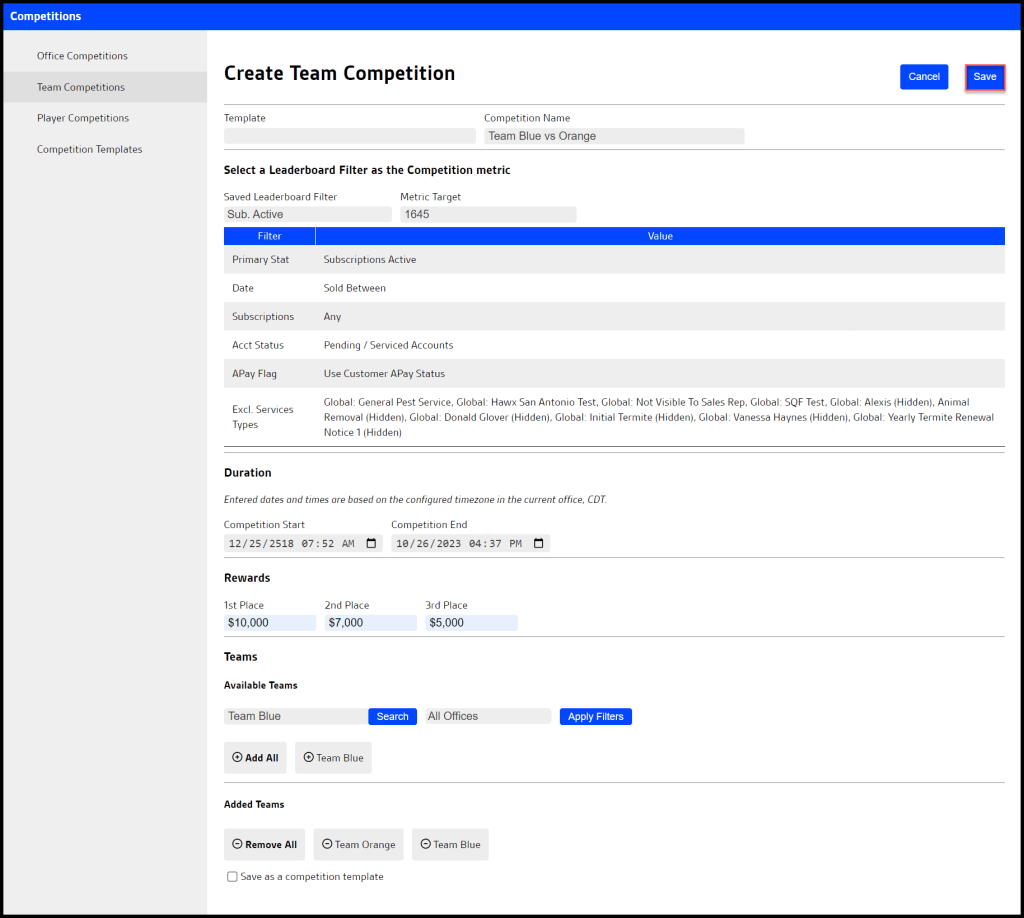Click the Competition Name input field

614,136
